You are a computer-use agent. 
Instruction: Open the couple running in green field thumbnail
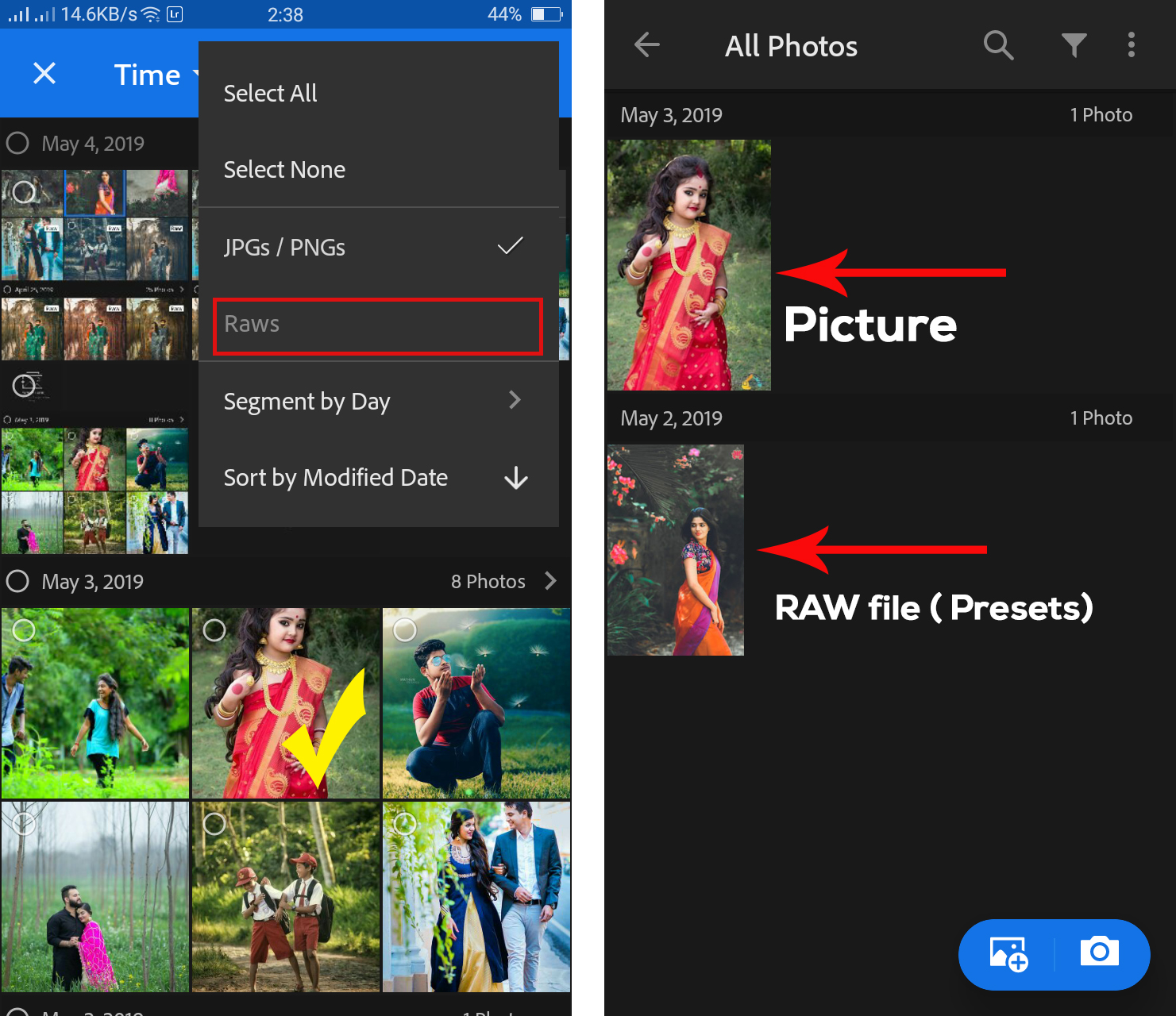(95, 703)
